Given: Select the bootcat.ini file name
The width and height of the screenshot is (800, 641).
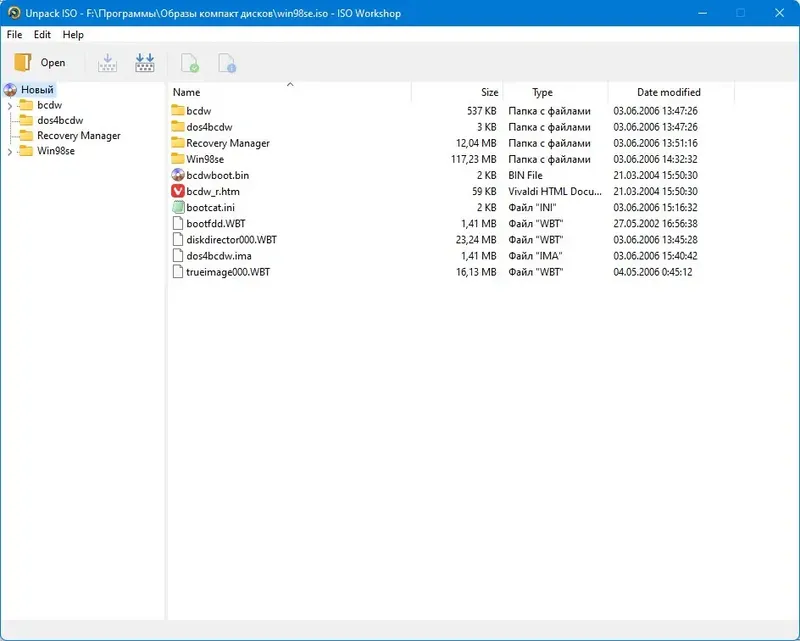Looking at the screenshot, I should tap(211, 208).
